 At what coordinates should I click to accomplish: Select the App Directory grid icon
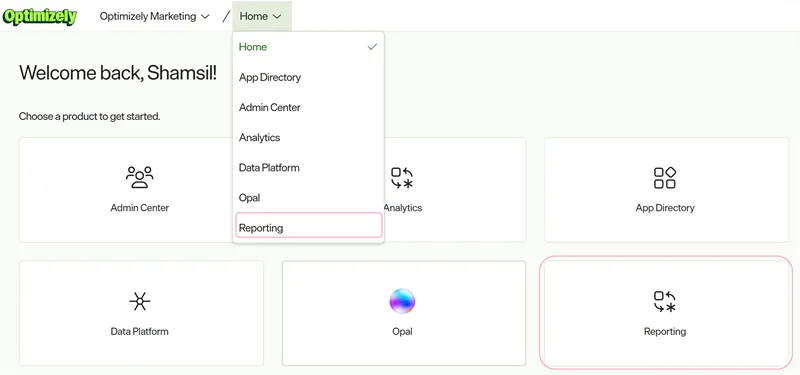coord(665,178)
